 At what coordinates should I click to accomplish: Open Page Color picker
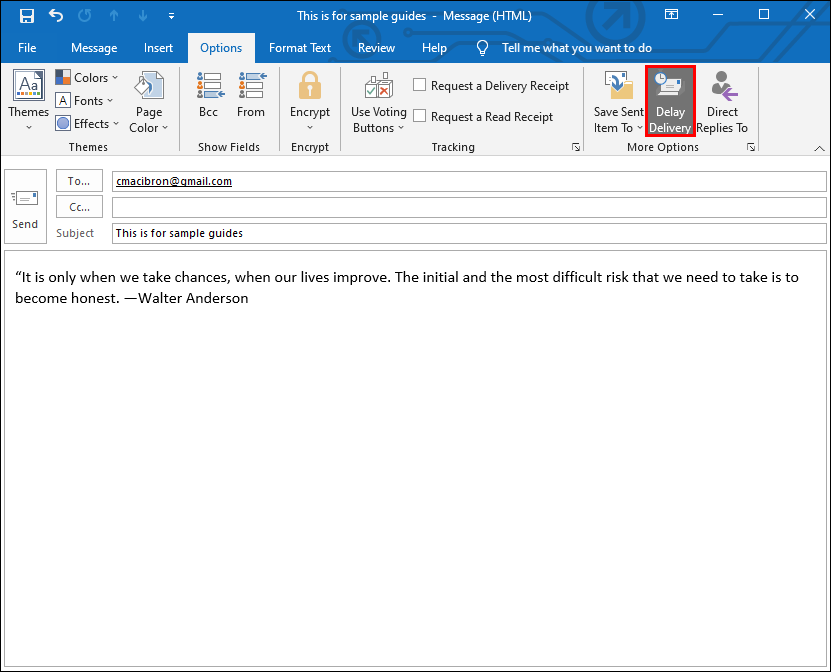tap(149, 102)
